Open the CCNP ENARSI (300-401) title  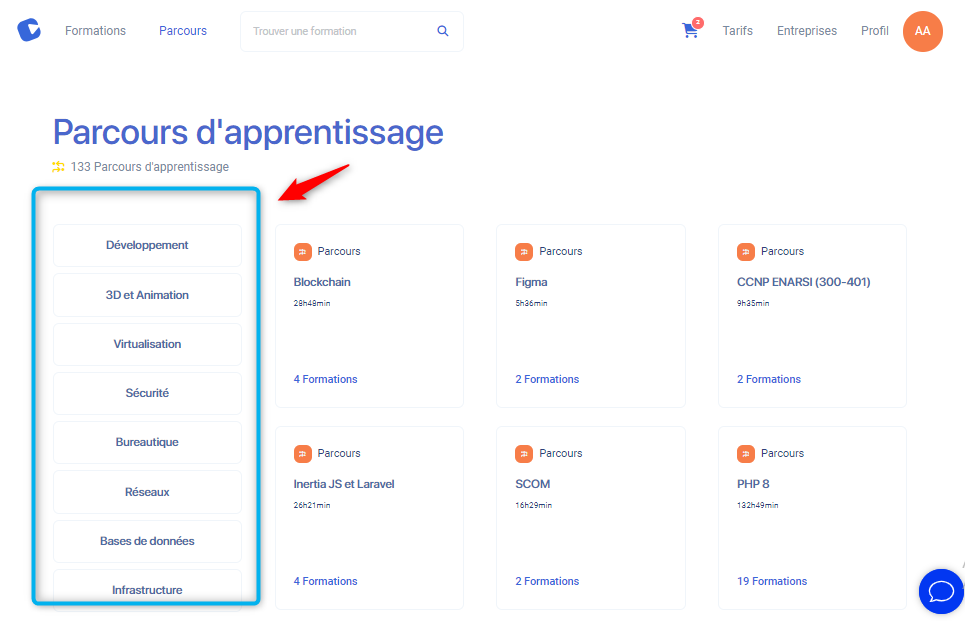[803, 282]
